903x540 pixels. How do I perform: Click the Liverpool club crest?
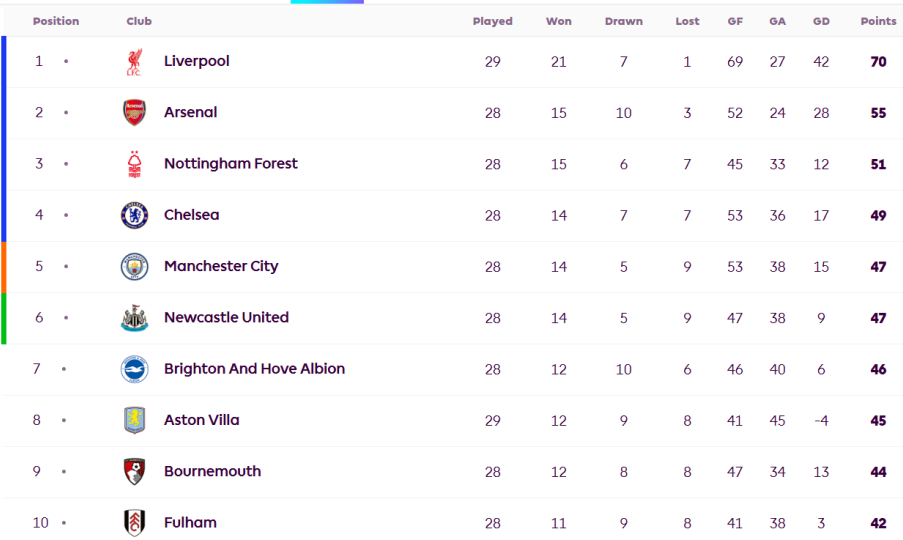coord(134,62)
